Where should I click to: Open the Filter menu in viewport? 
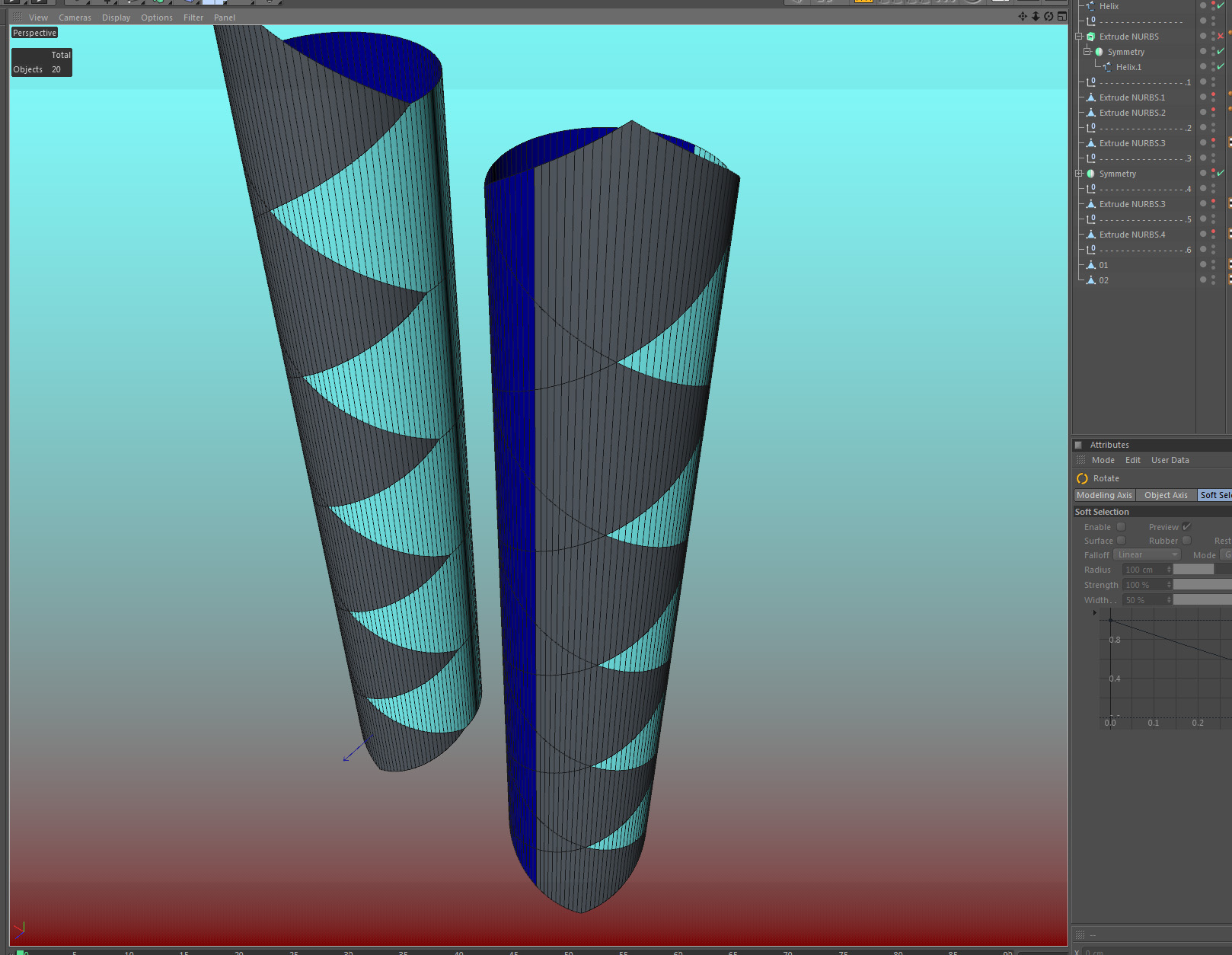pyautogui.click(x=193, y=18)
